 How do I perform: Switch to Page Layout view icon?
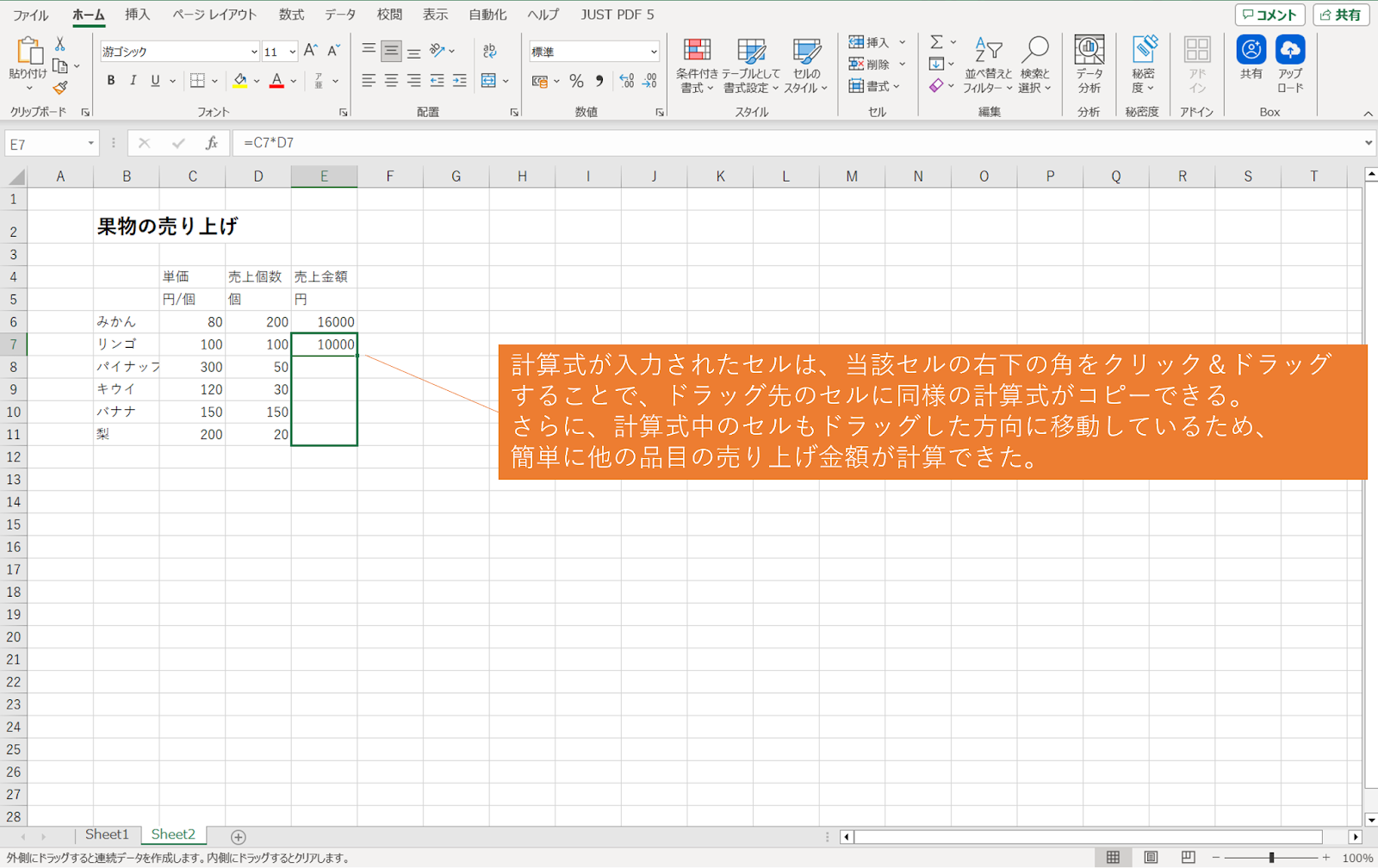1151,858
